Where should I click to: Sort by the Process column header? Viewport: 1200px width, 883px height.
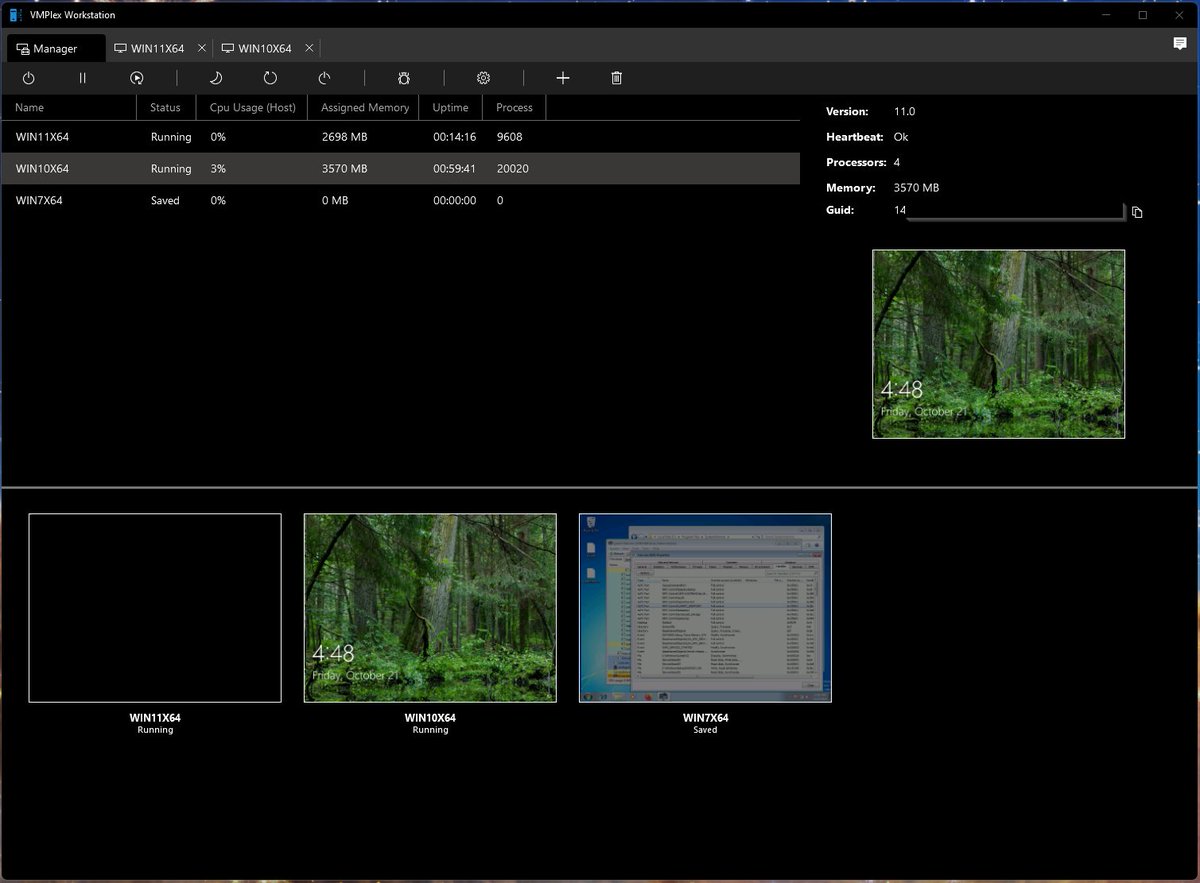click(514, 107)
